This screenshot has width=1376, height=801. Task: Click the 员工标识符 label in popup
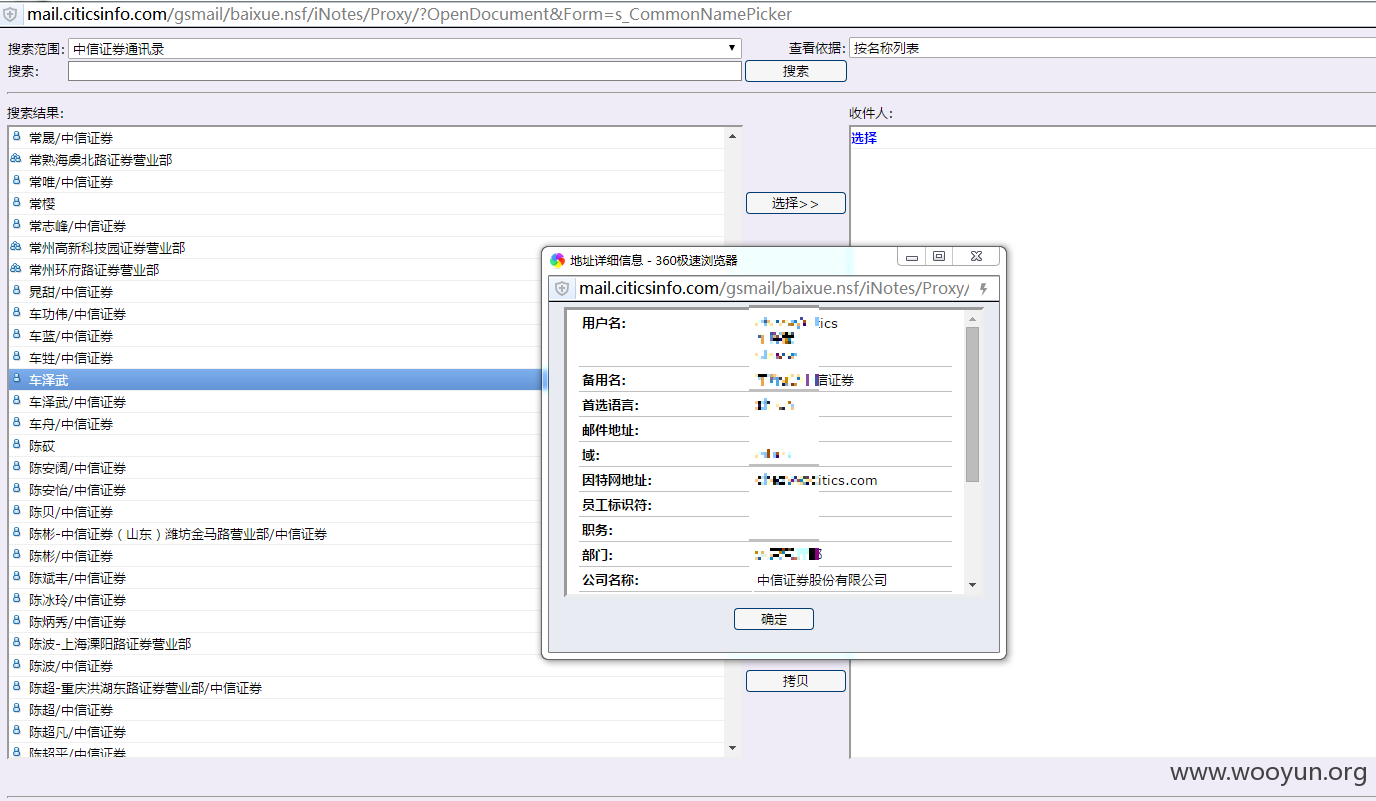617,505
